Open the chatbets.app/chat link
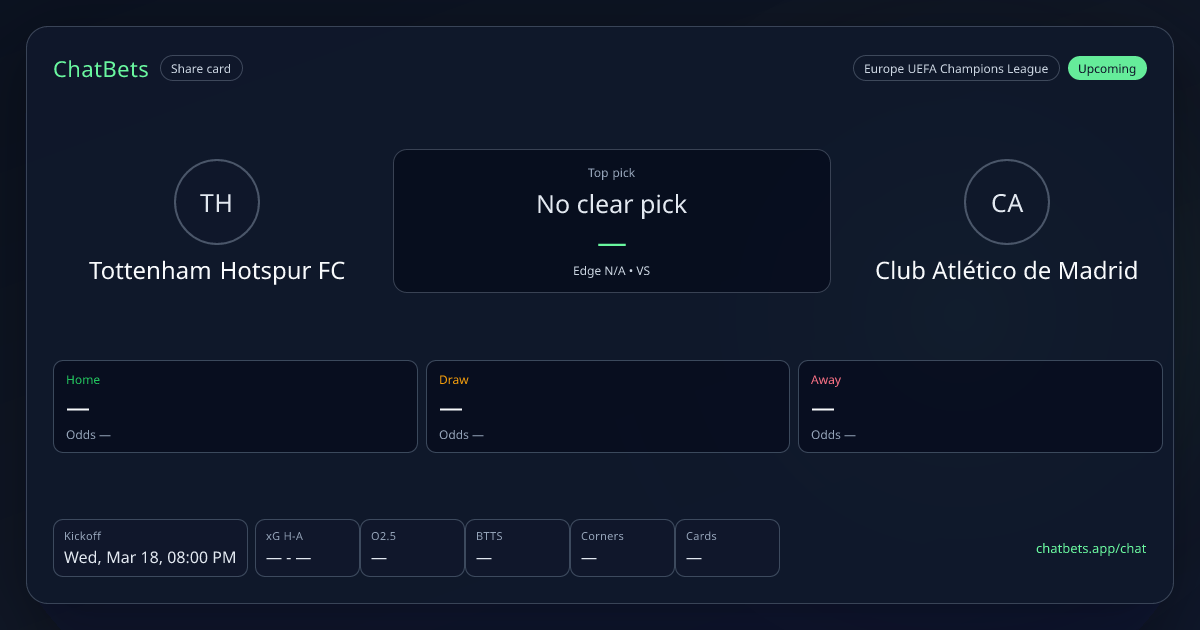This screenshot has width=1200, height=630. (1091, 549)
